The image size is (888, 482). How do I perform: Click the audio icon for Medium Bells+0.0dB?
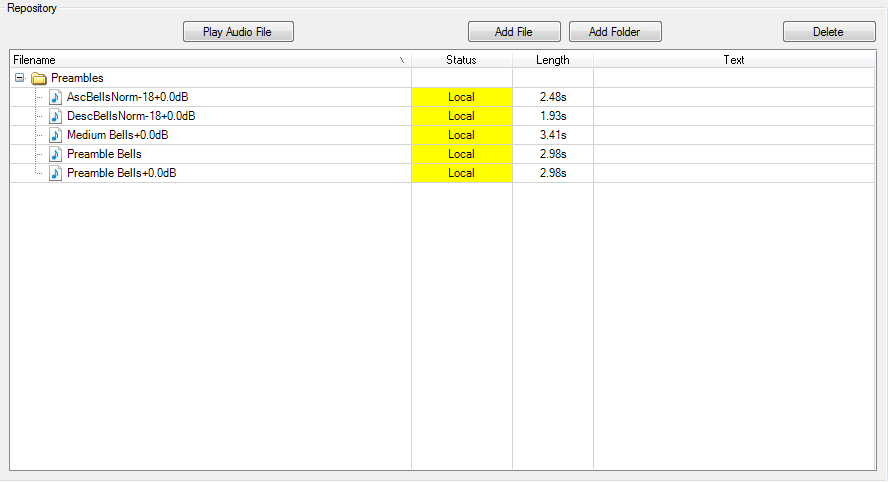tap(55, 135)
